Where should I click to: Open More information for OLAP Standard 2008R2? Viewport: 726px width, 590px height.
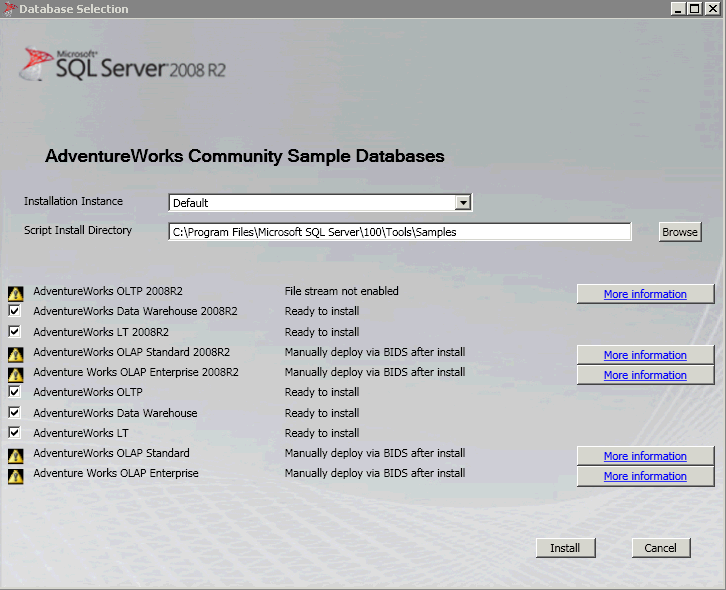pyautogui.click(x=645, y=355)
